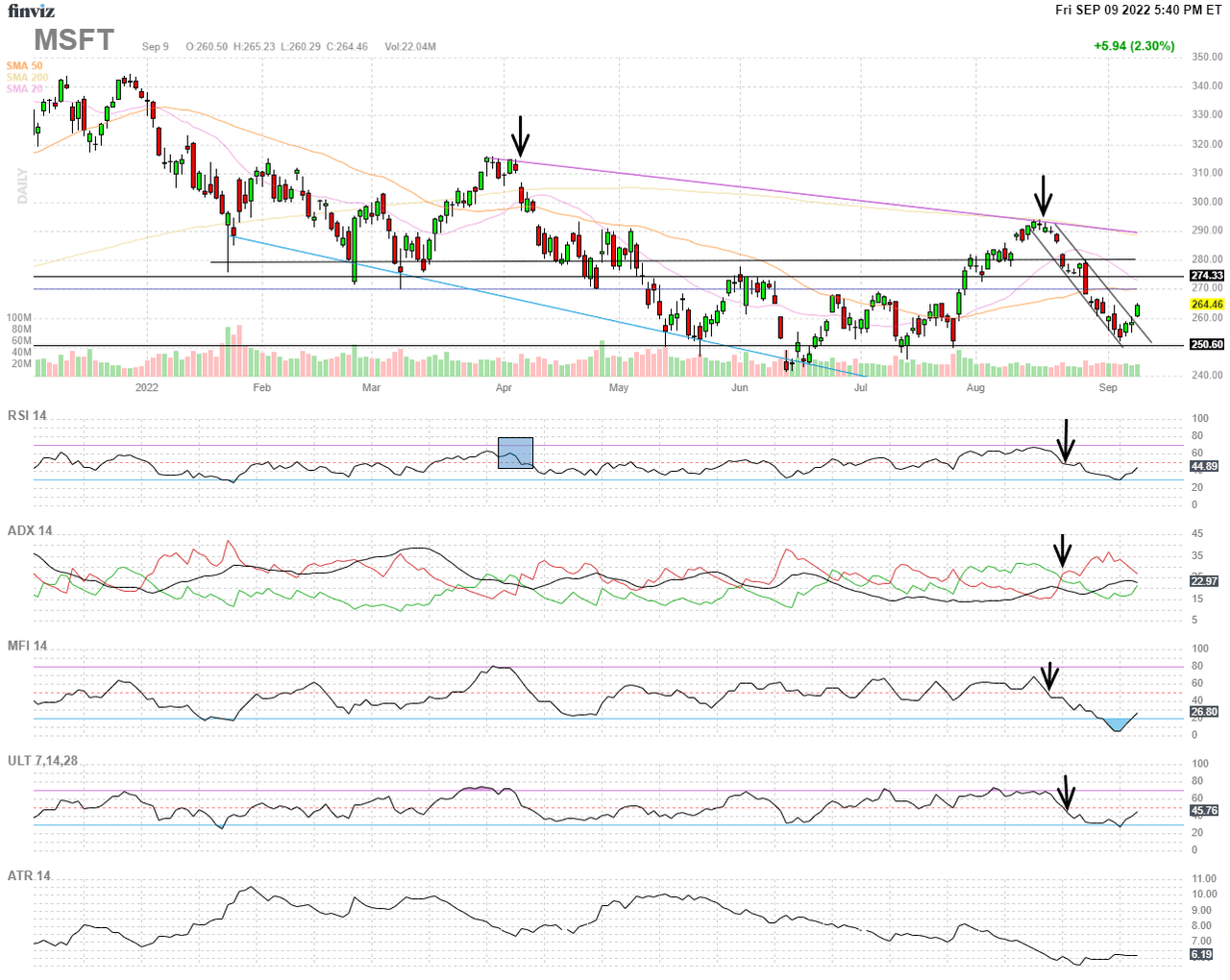This screenshot has width=1230, height=980.
Task: Click the ULT value 45.76 label
Action: [x=1204, y=811]
